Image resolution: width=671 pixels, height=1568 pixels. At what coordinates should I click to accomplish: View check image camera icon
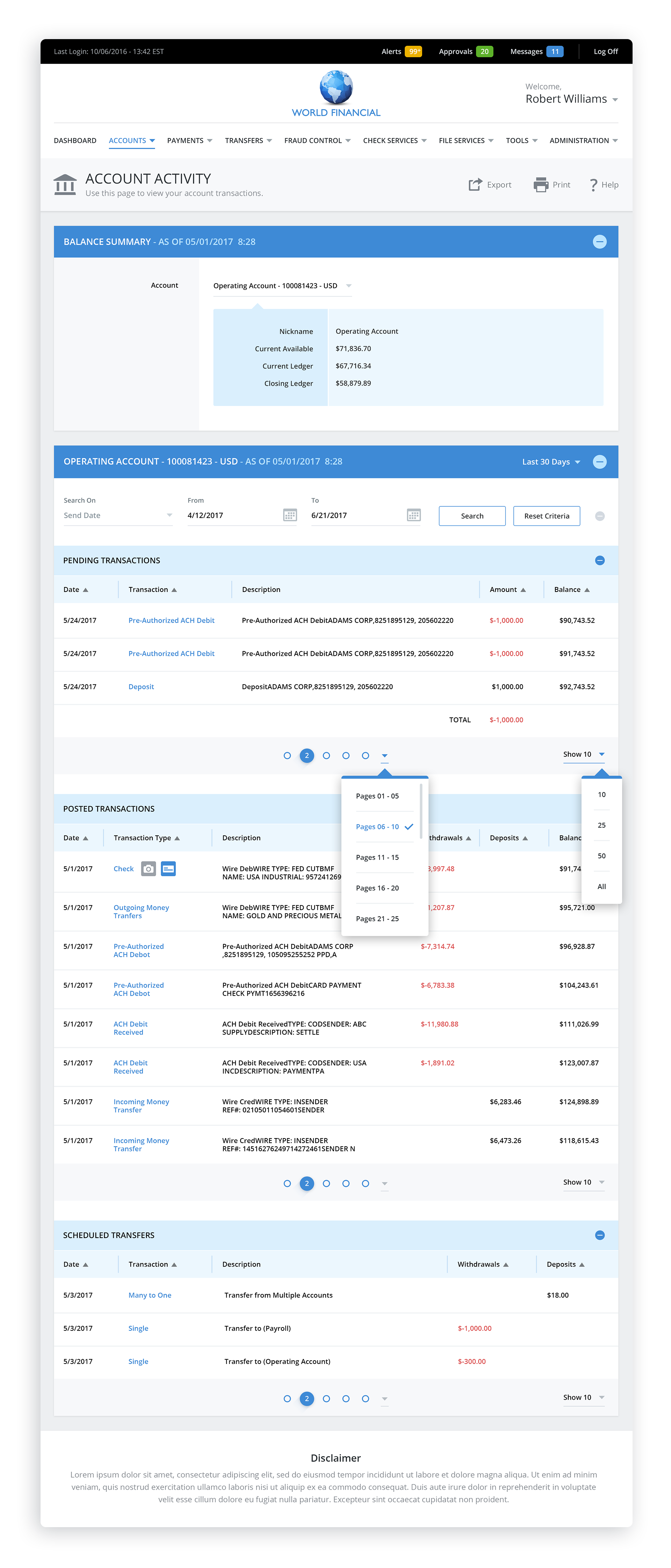pos(149,869)
